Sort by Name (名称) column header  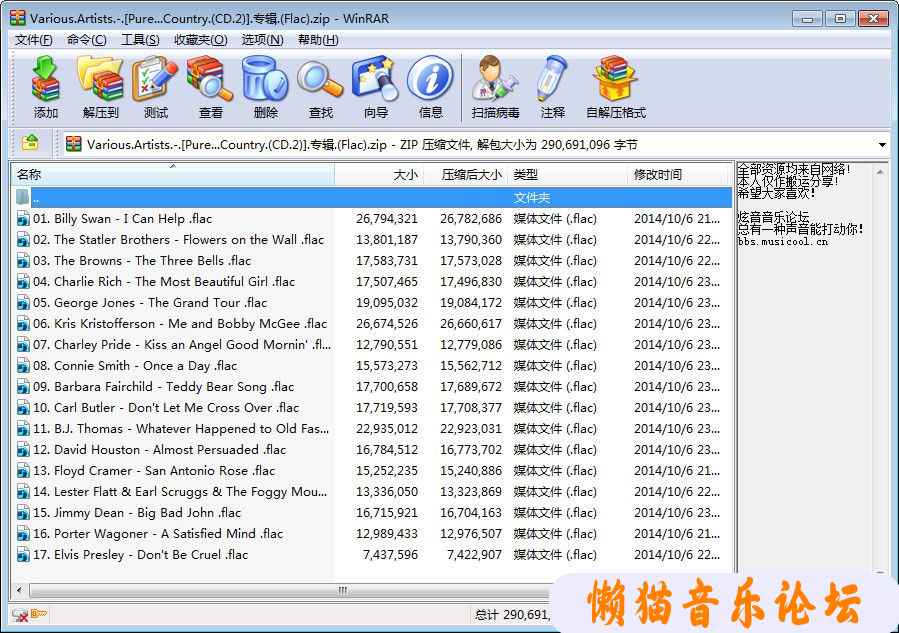point(173,174)
